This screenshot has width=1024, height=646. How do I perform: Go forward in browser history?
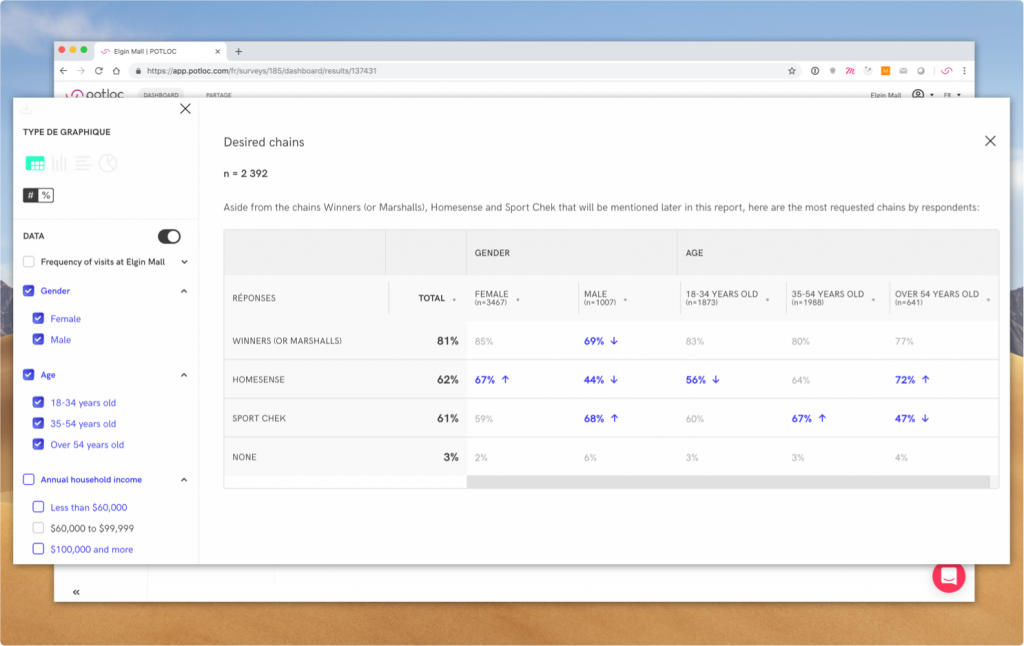81,71
